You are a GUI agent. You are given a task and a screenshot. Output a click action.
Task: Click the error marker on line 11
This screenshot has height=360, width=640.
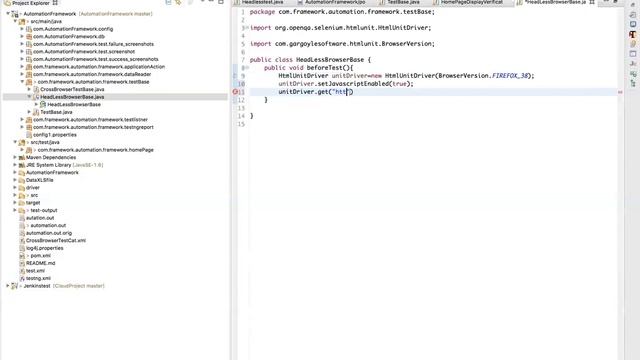(x=235, y=92)
